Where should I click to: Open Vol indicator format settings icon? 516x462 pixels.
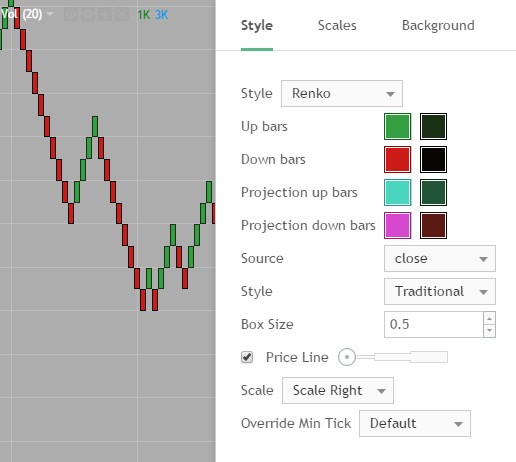pos(88,15)
